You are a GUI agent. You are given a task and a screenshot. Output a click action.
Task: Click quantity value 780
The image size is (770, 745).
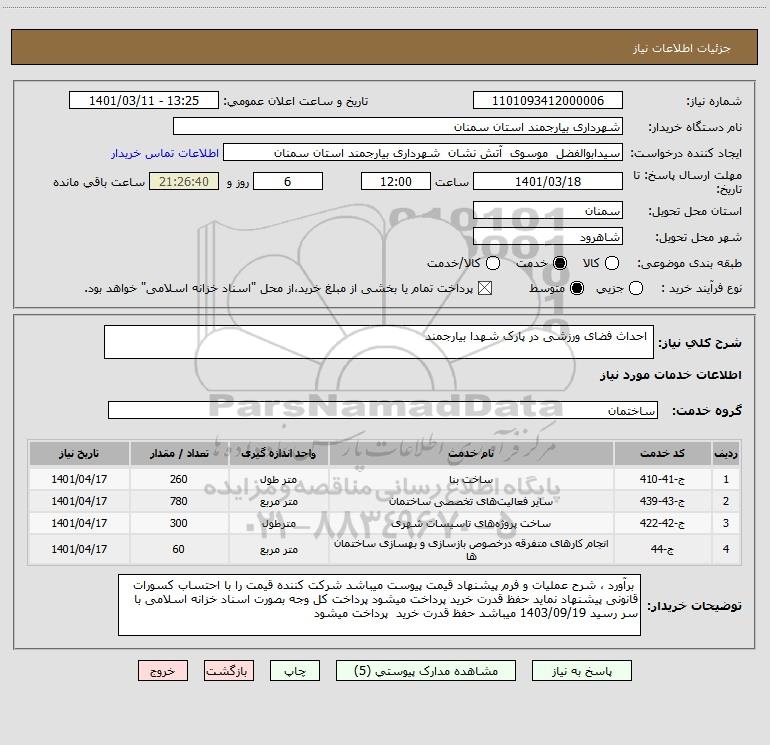179,501
